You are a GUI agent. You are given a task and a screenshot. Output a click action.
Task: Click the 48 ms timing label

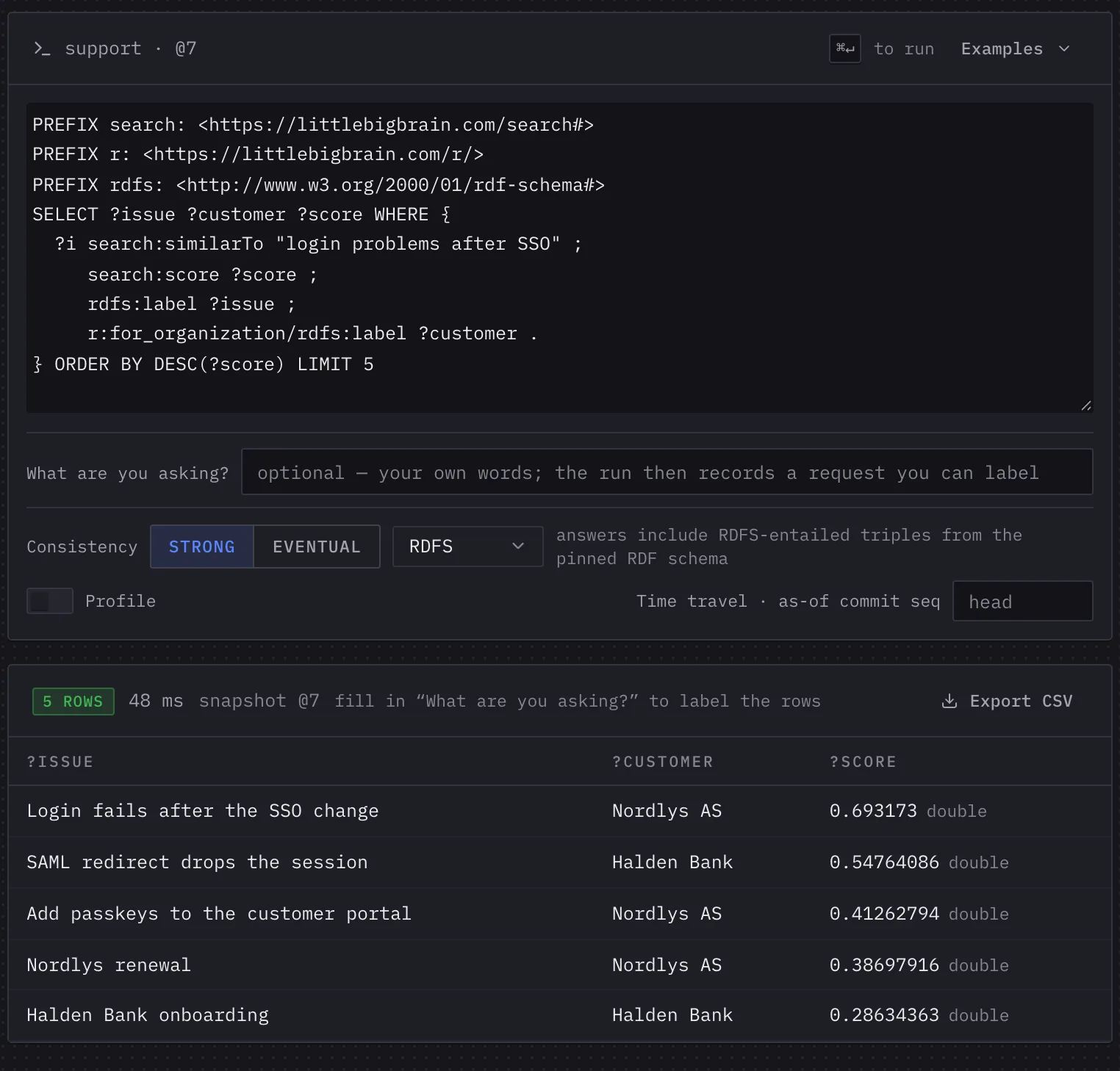click(x=156, y=701)
